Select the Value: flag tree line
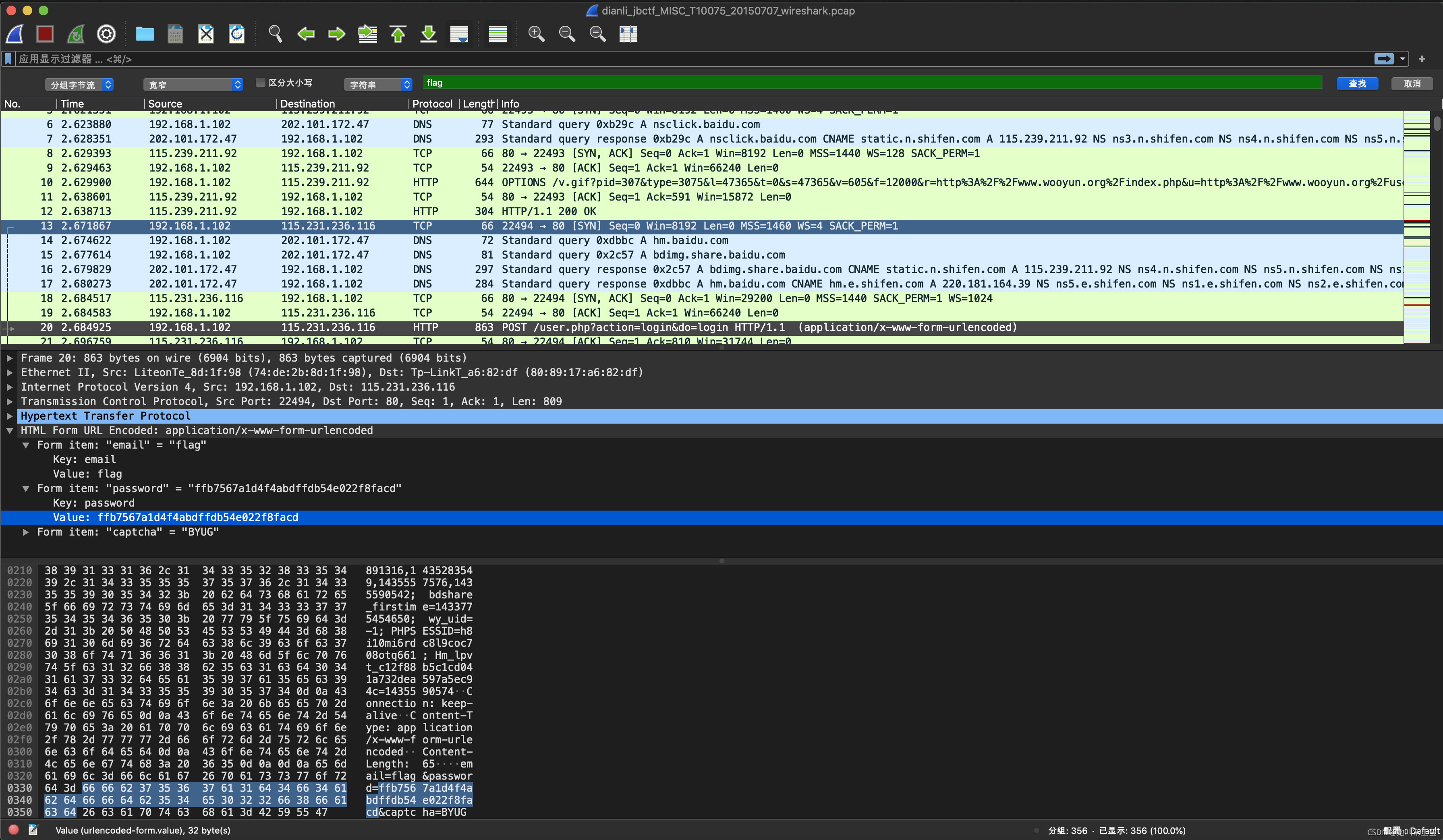This screenshot has width=1443, height=840. (87, 474)
